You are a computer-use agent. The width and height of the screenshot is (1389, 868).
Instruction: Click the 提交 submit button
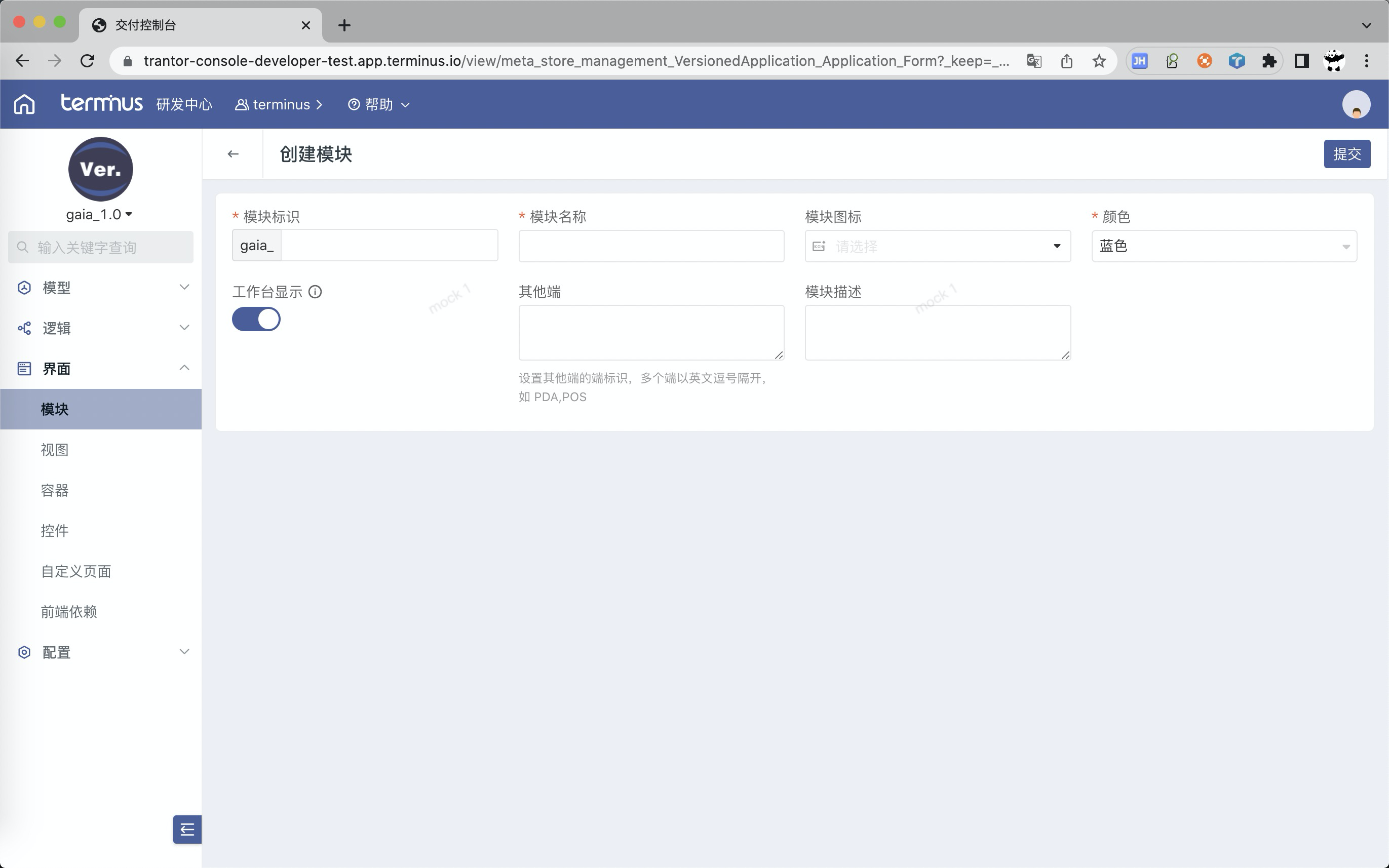[1346, 154]
